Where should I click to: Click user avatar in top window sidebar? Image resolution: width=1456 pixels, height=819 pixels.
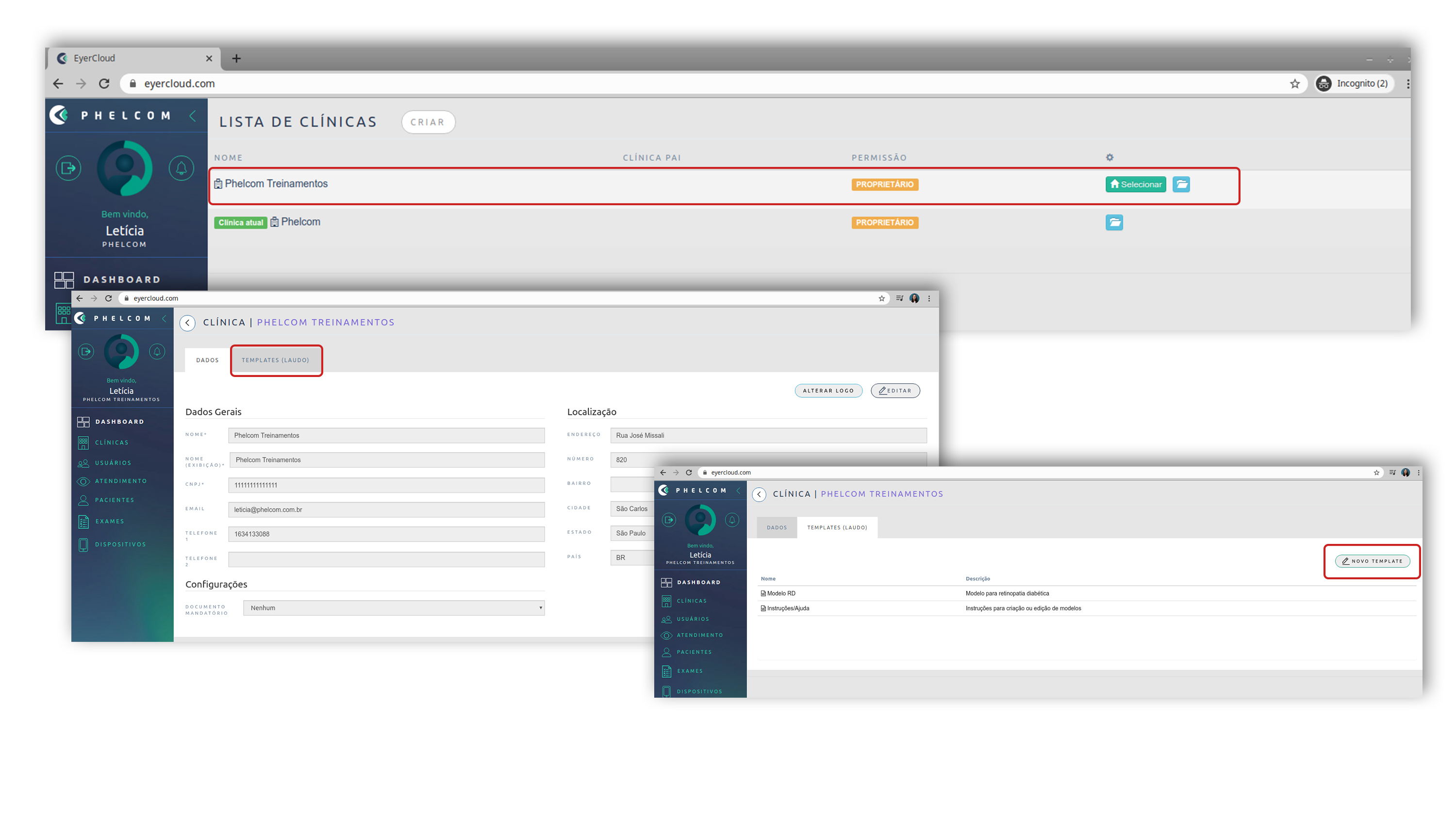pos(125,168)
